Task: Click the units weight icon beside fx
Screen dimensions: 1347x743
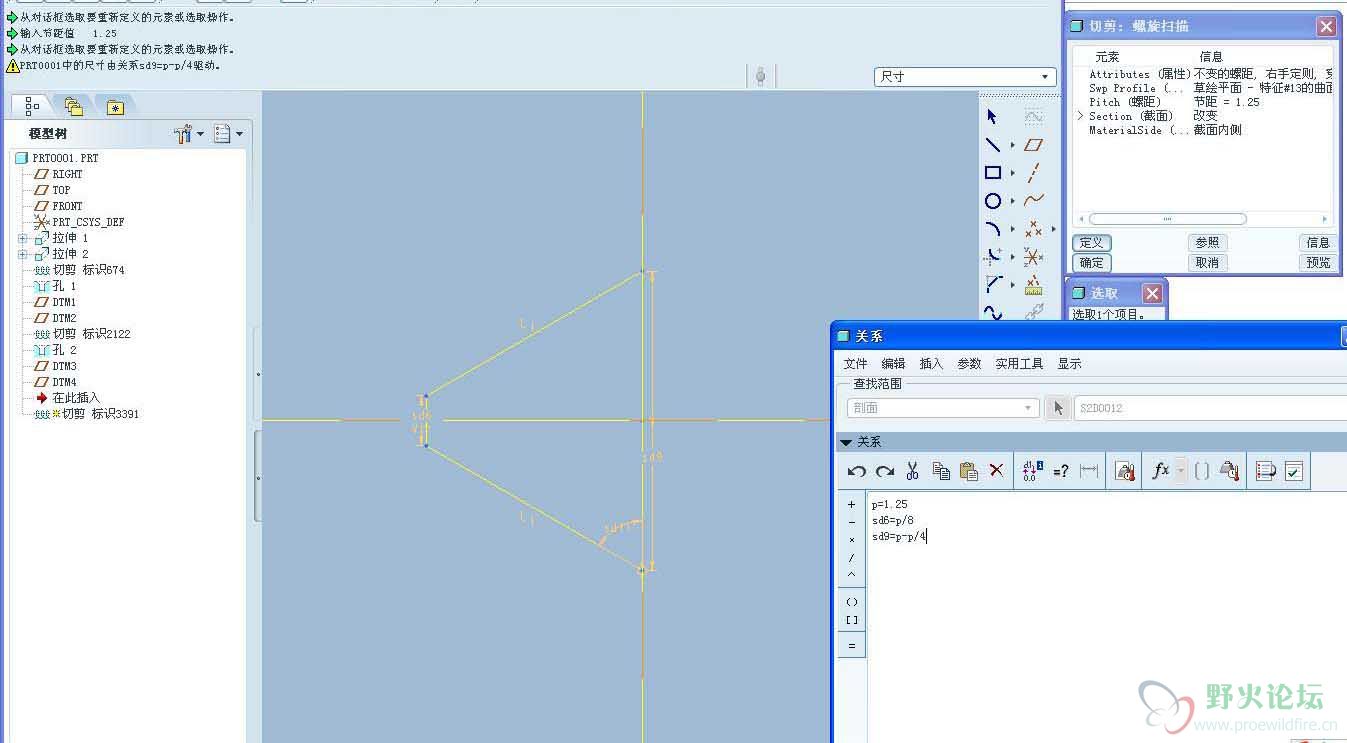Action: click(1229, 471)
